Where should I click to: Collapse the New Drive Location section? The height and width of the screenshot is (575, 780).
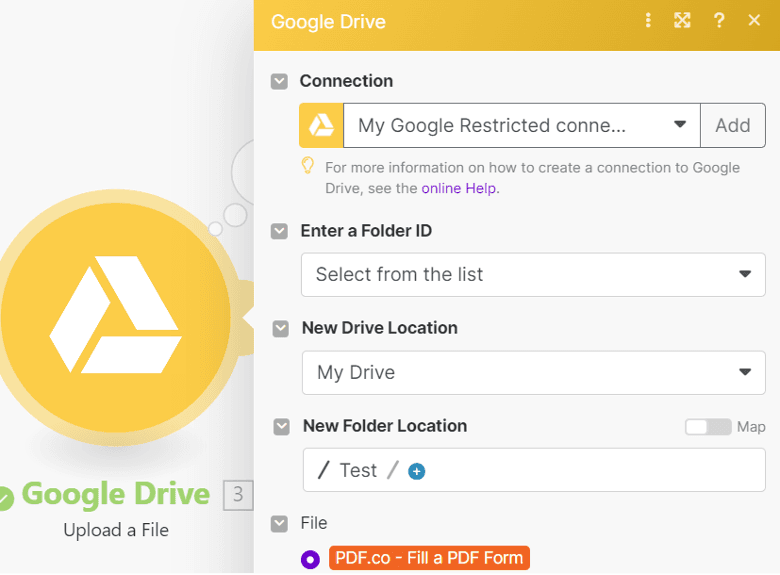[x=281, y=329]
